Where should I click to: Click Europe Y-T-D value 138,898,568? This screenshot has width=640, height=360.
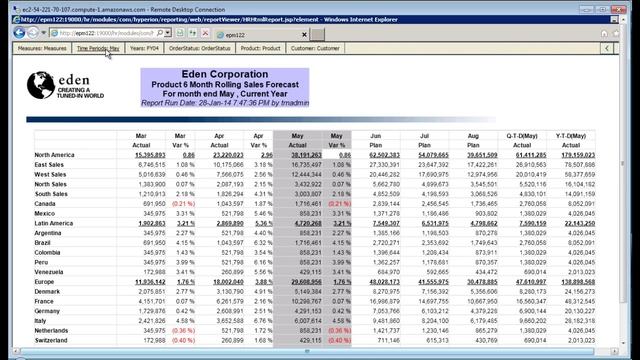tap(578, 282)
